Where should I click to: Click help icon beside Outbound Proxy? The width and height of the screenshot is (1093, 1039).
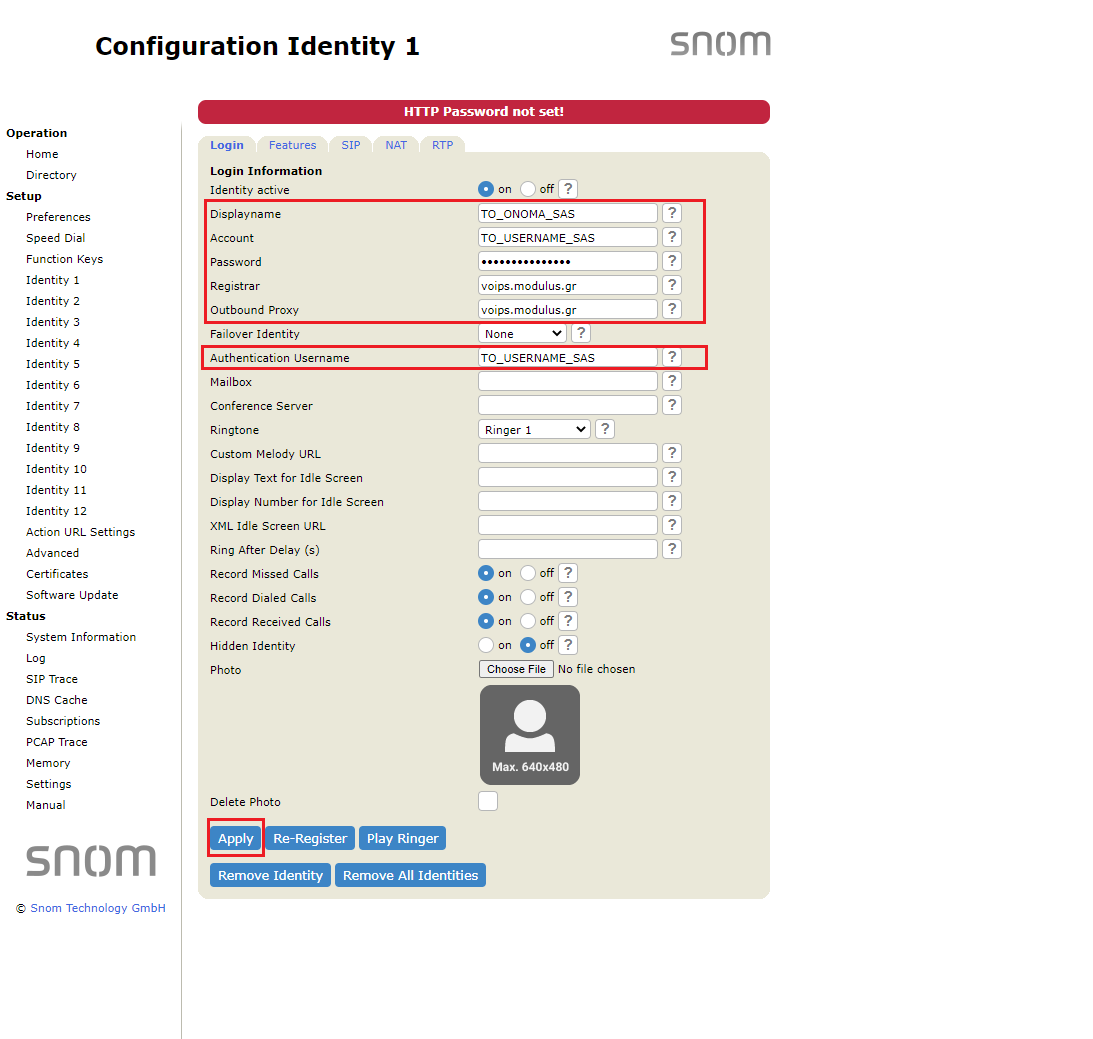coord(672,309)
